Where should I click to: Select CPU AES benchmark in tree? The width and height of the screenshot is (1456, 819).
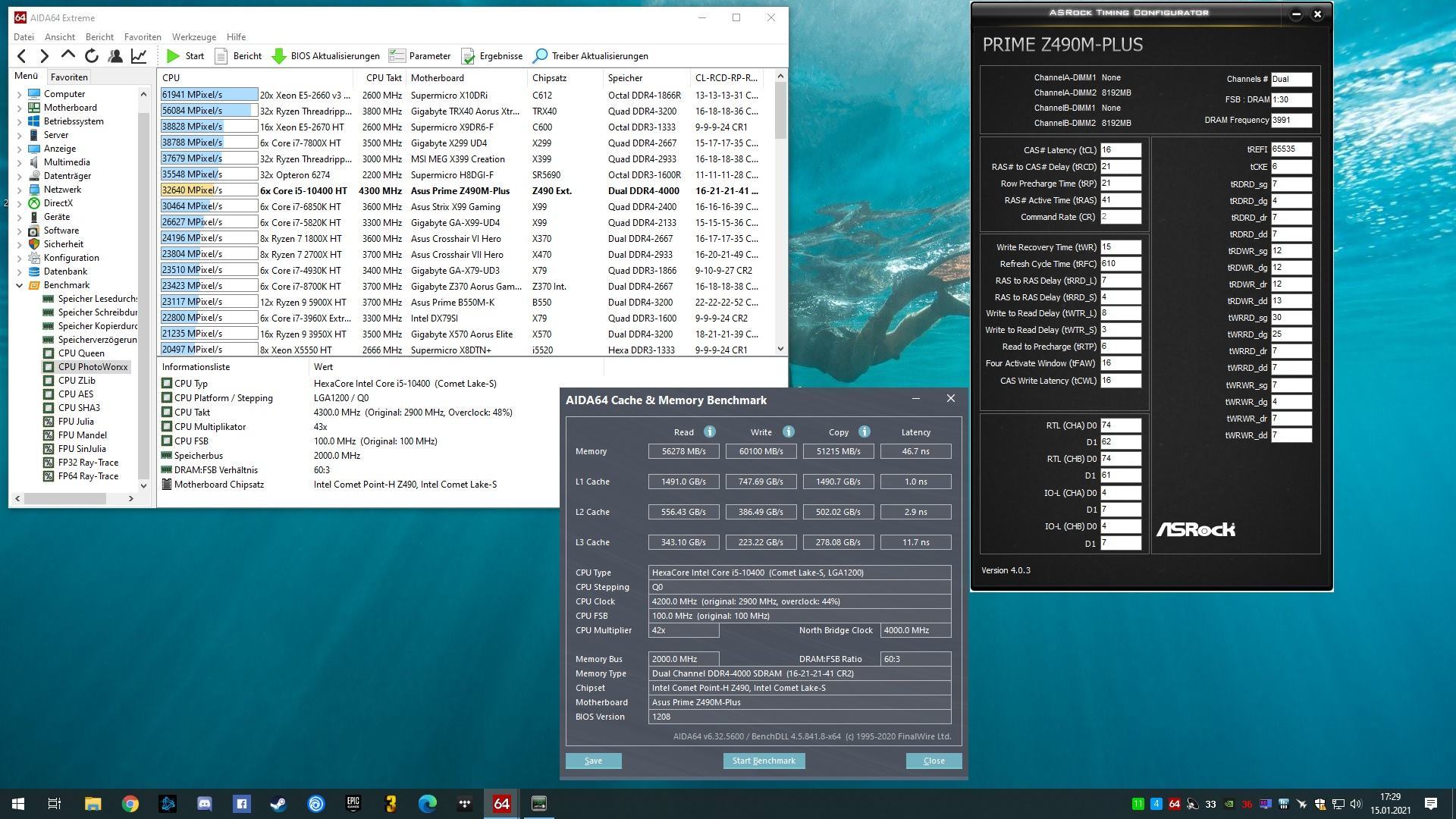point(76,394)
